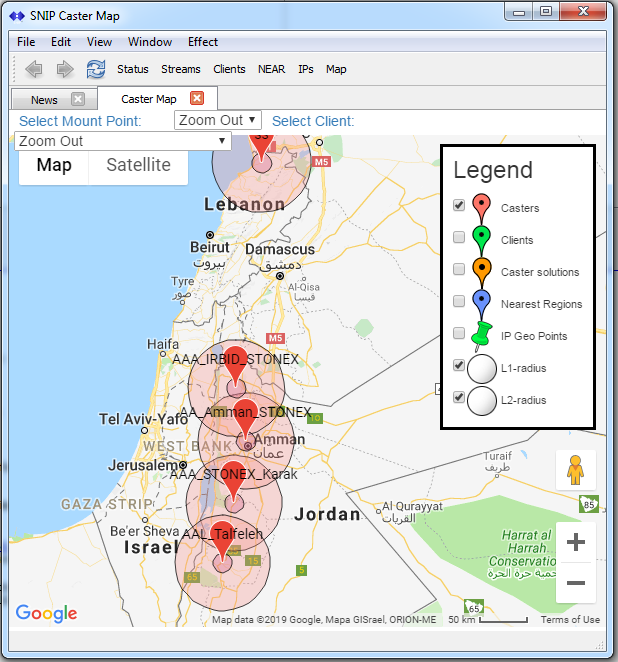This screenshot has width=618, height=662.
Task: Click the Legend heading
Action: point(493,171)
